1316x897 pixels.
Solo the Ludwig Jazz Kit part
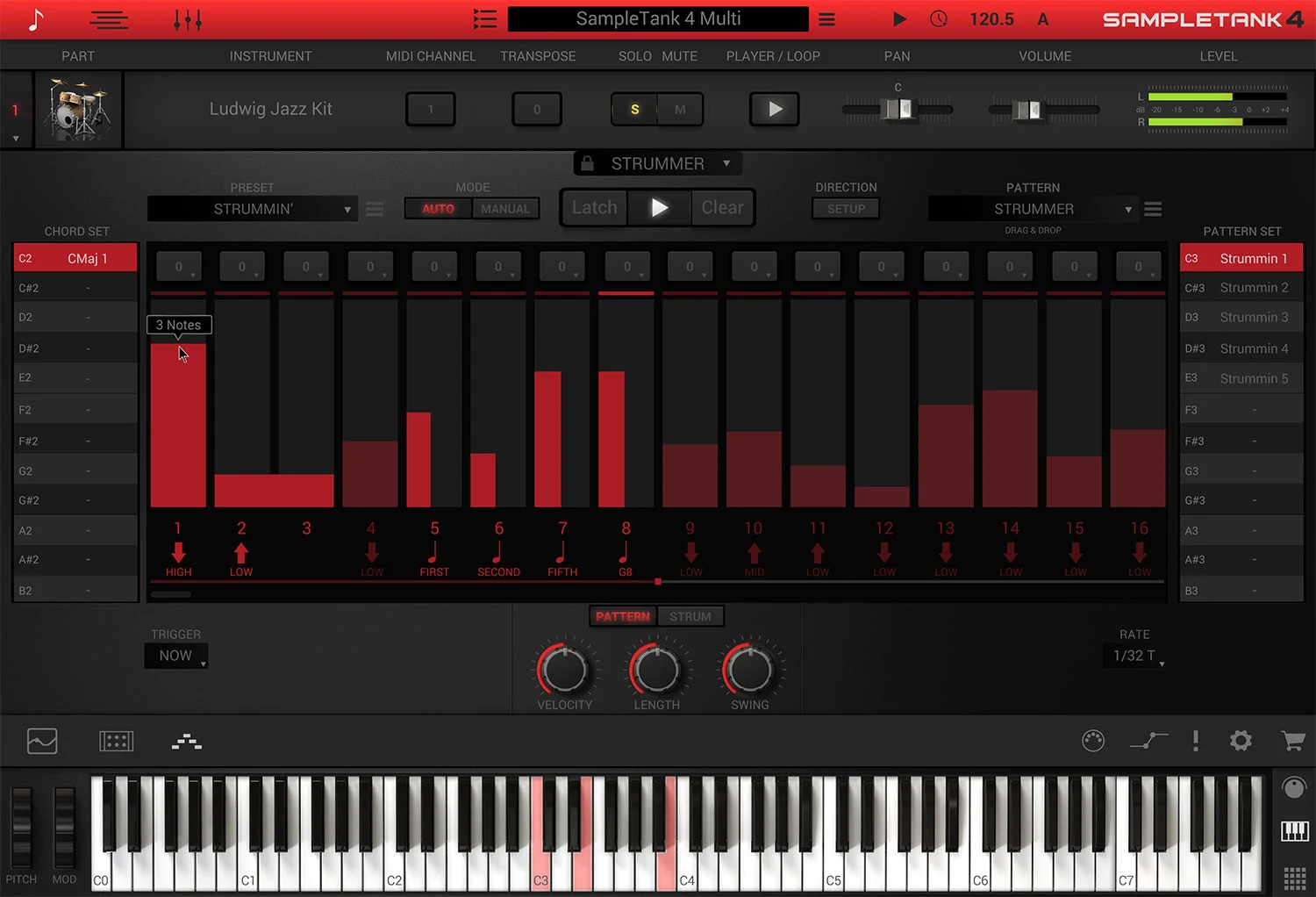pos(633,109)
